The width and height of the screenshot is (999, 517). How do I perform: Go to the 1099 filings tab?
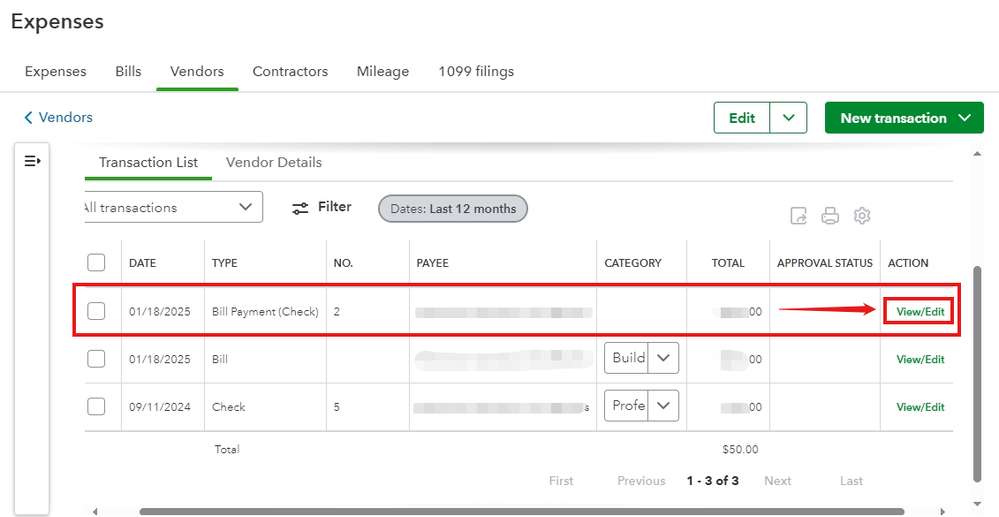coord(476,72)
